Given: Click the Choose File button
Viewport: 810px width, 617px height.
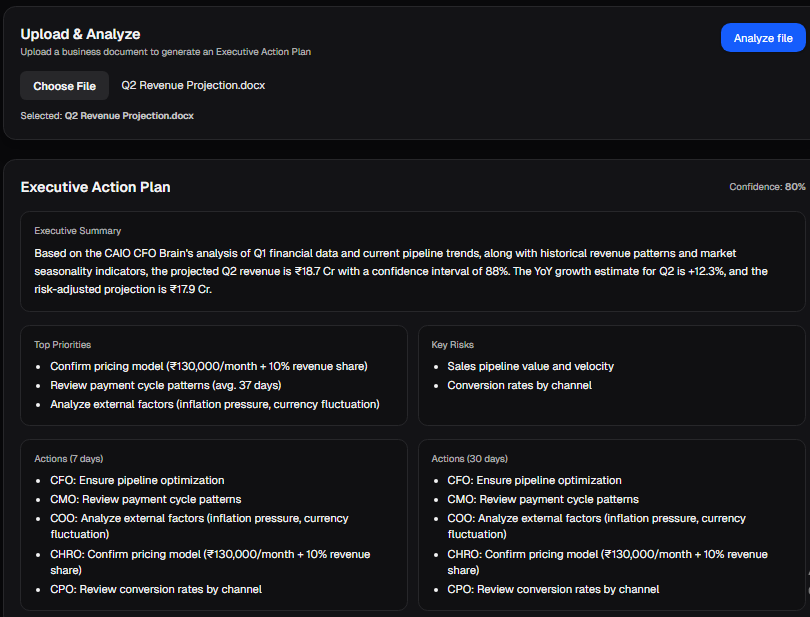Looking at the screenshot, I should click(64, 86).
